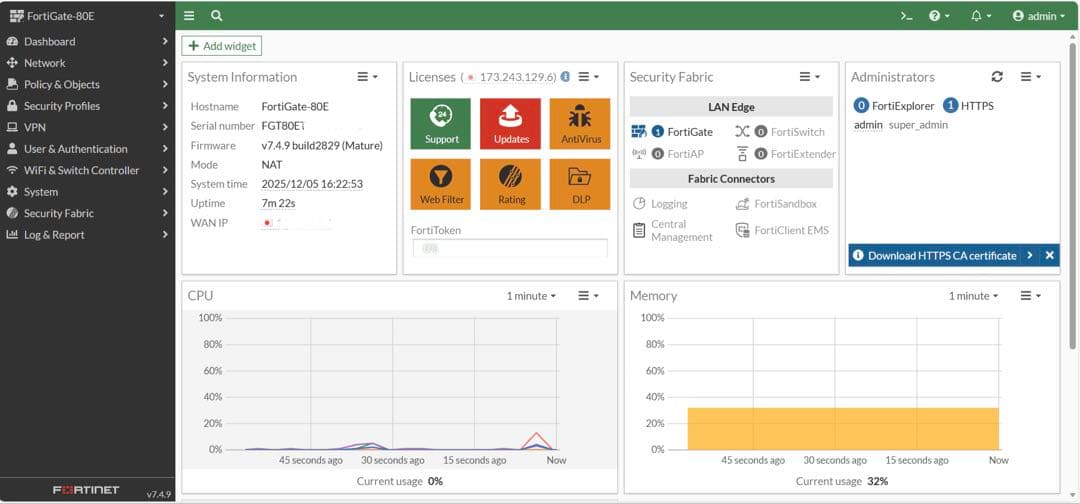Open the Licenses widget menu

click(x=589, y=77)
